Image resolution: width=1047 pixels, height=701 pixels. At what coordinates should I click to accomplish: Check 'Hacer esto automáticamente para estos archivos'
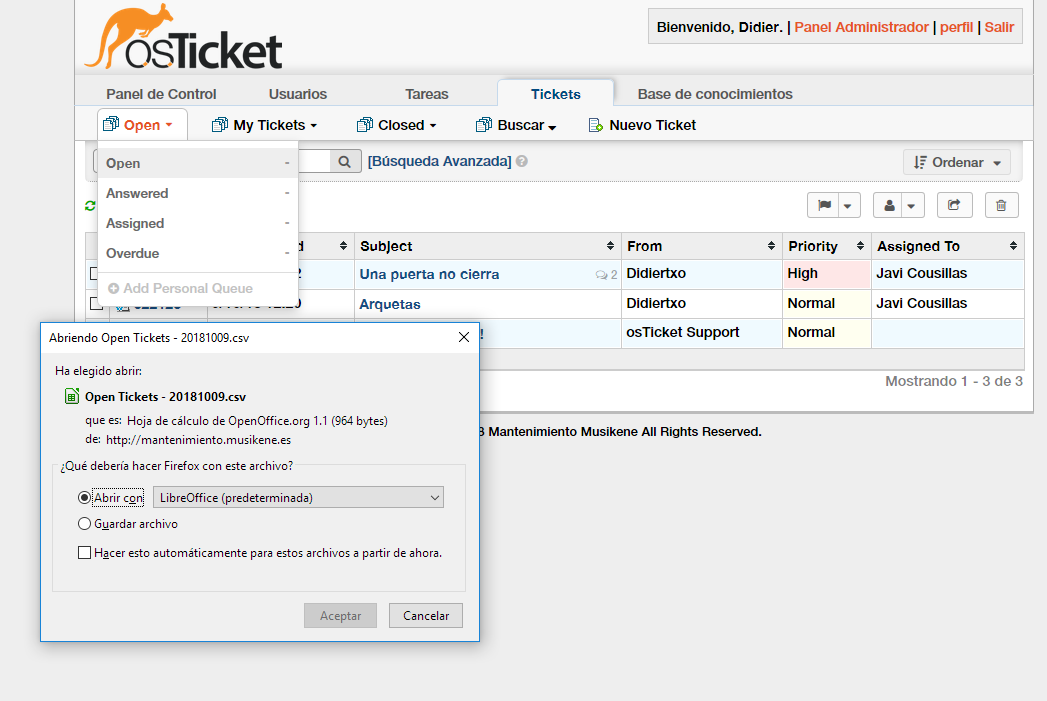tap(85, 552)
